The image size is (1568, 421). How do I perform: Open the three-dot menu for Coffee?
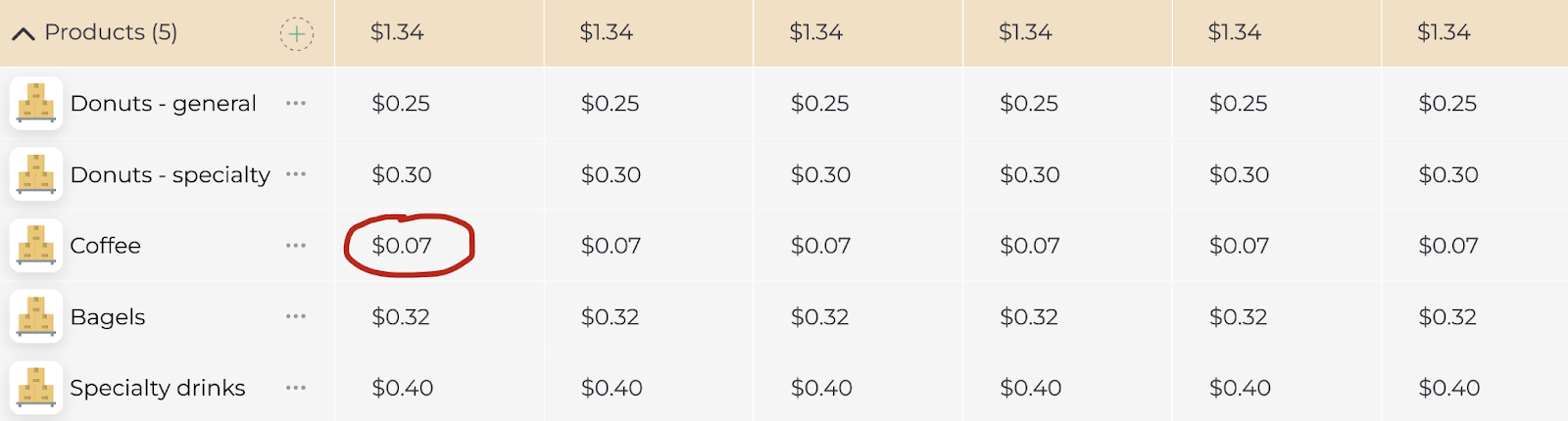[x=296, y=245]
